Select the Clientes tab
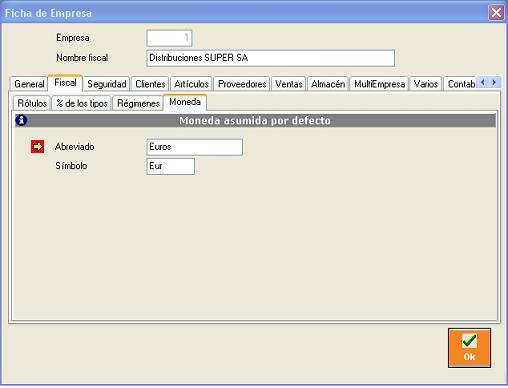This screenshot has height=388, width=508. click(150, 84)
